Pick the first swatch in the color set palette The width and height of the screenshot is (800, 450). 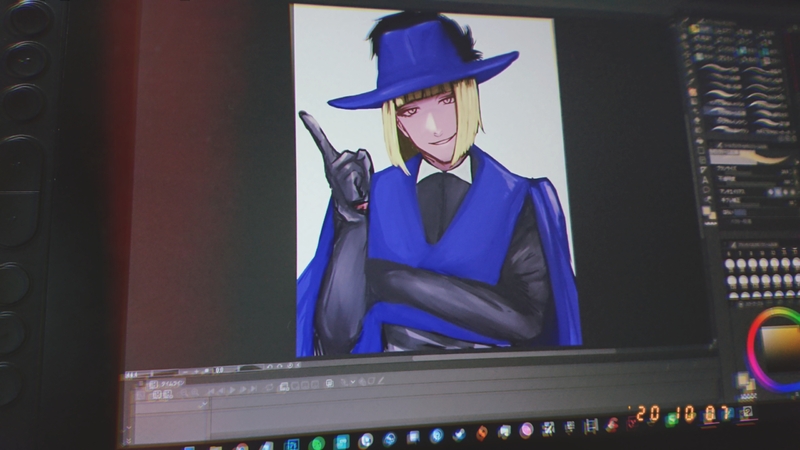[x=730, y=264]
